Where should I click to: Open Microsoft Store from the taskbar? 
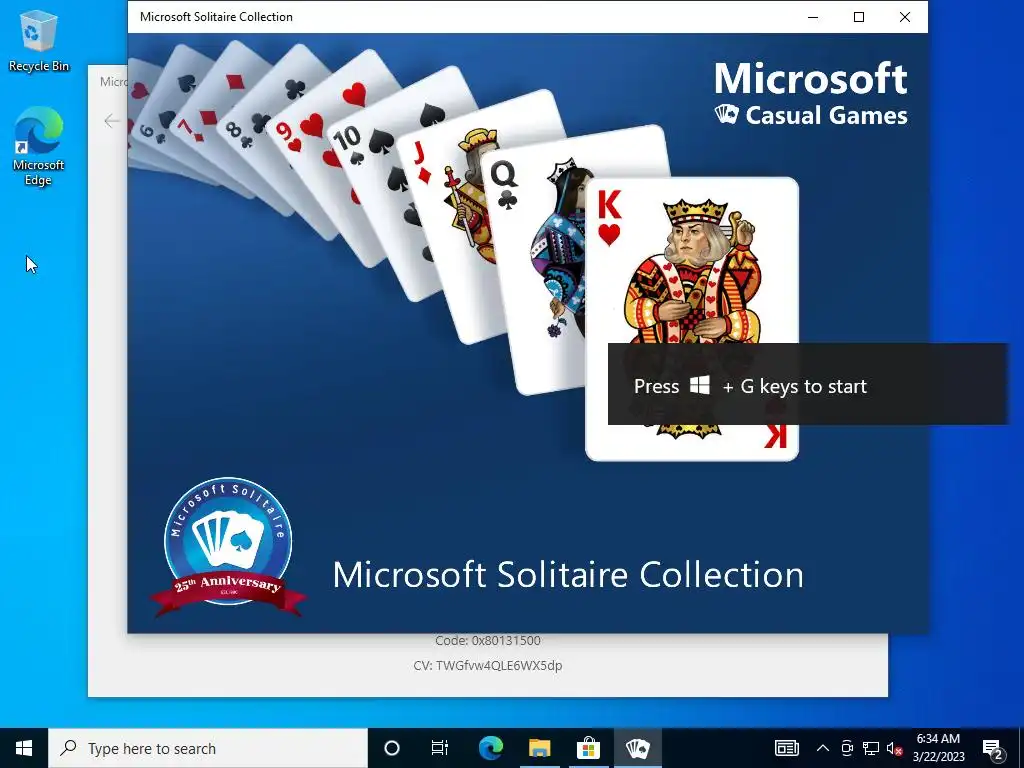point(588,748)
